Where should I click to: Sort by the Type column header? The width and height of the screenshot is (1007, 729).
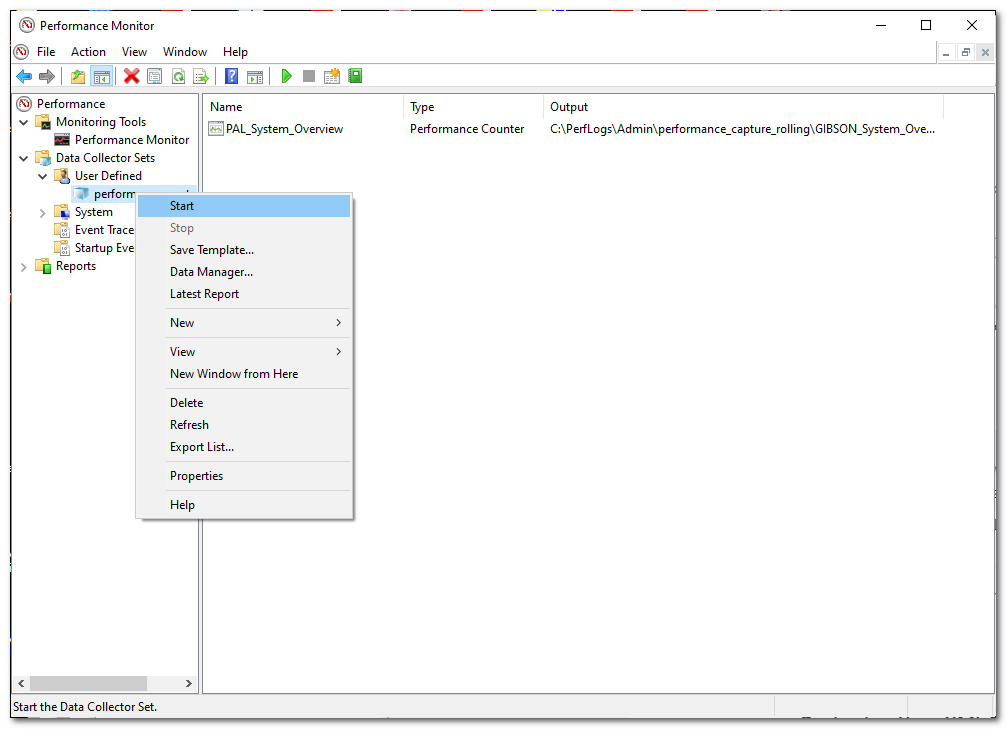[x=473, y=107]
